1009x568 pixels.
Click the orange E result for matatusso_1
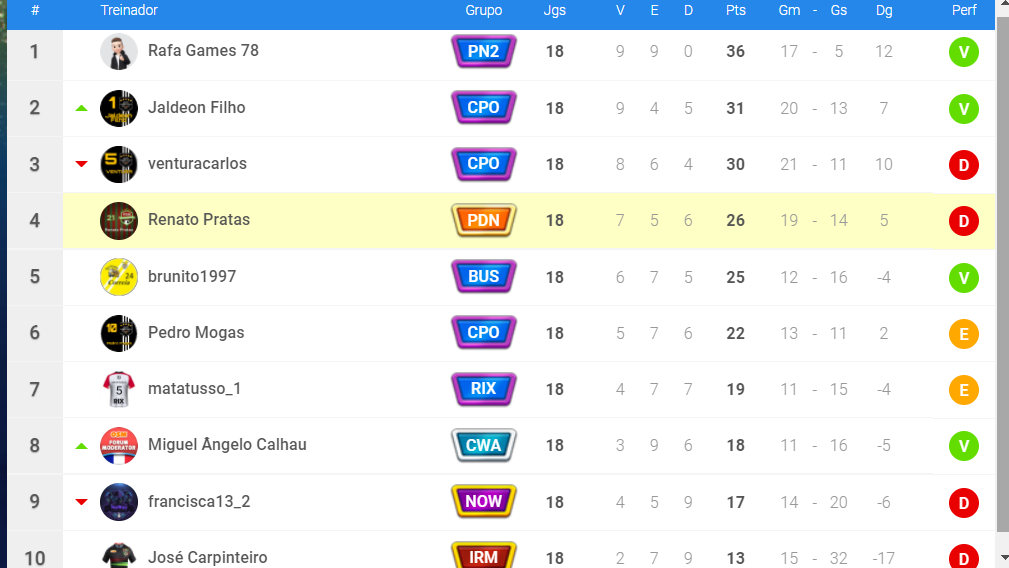pos(964,390)
